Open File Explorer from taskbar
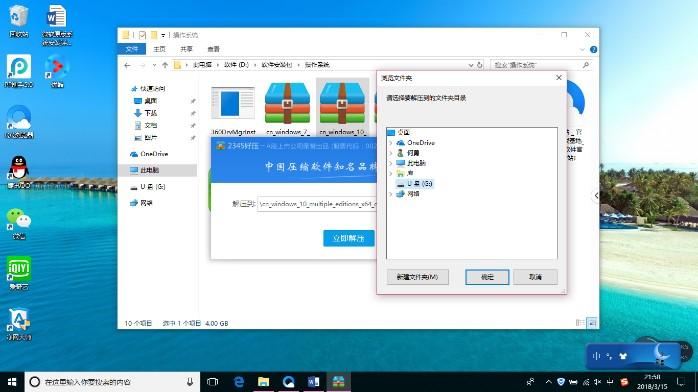Viewport: 698px width, 392px height. 264,382
